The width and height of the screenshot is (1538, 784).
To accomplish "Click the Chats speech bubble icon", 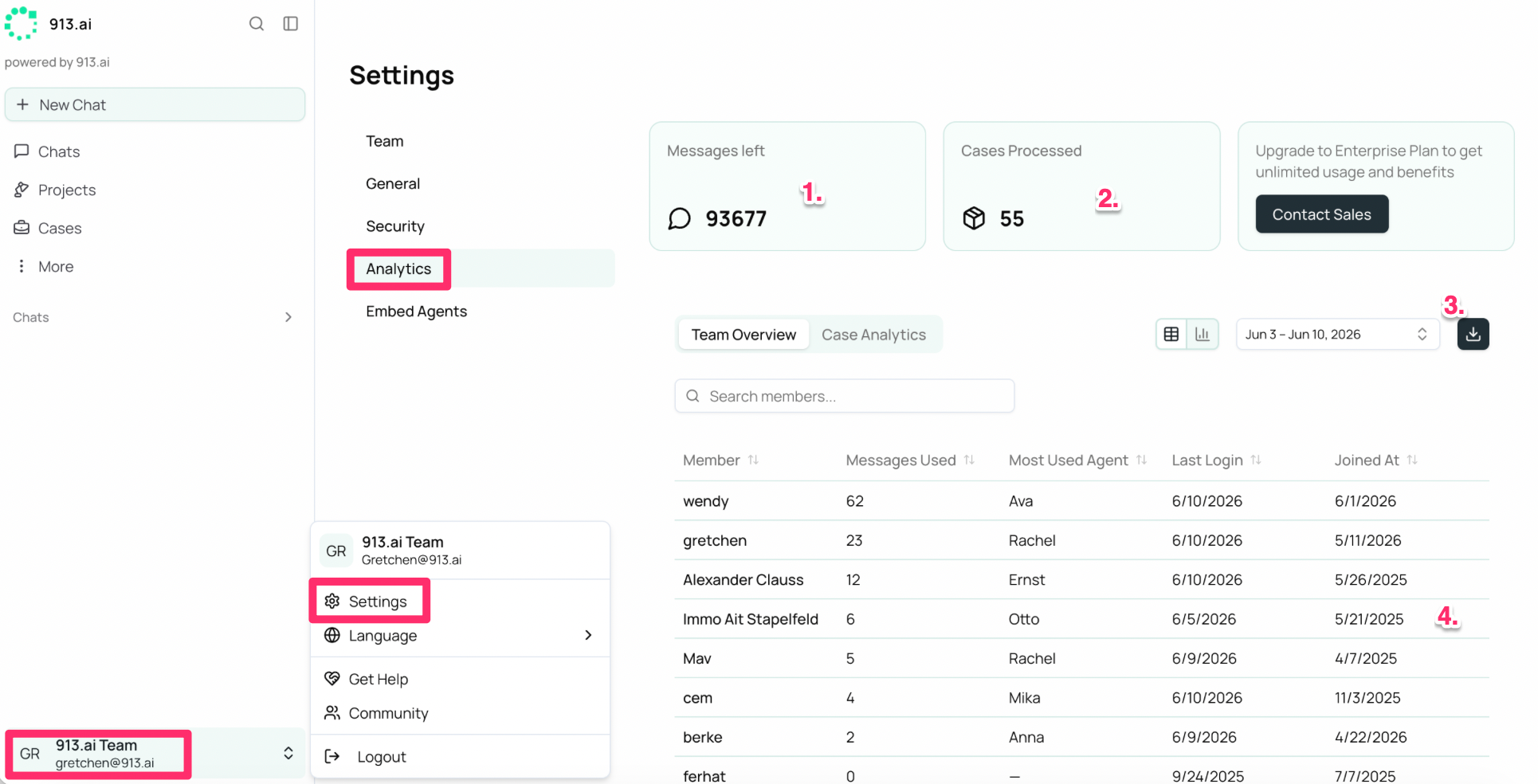I will 22,151.
